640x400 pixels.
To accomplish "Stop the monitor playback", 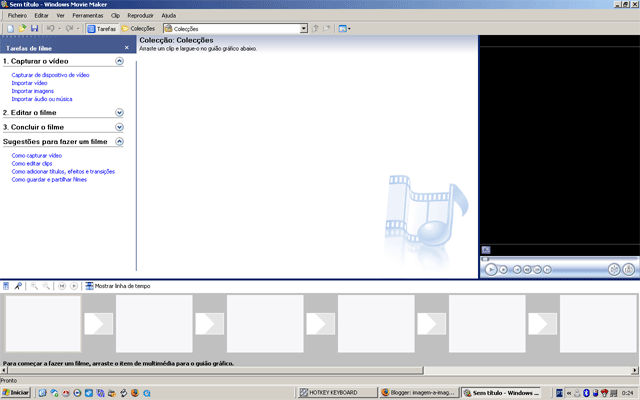I will pyautogui.click(x=504, y=269).
